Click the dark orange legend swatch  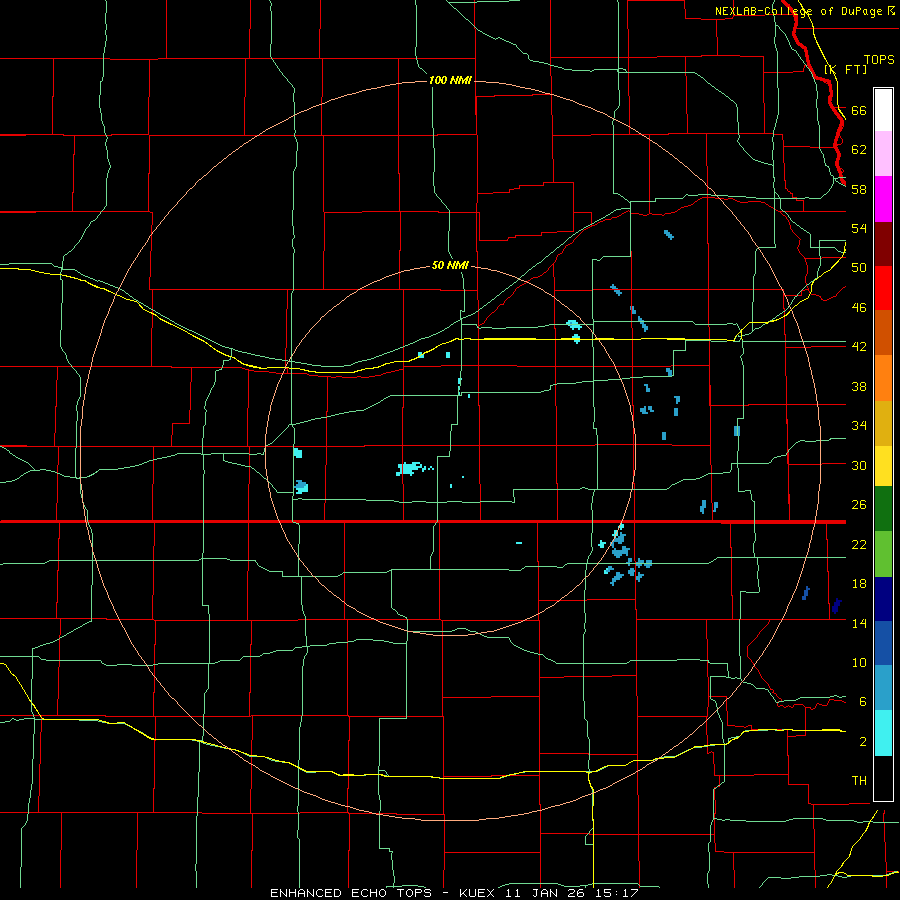[883, 333]
